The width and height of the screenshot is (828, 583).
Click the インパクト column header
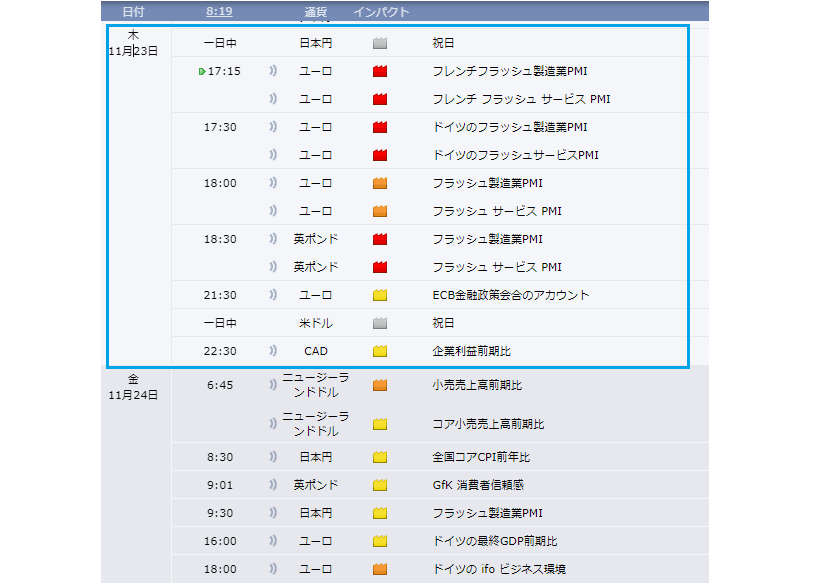tap(381, 12)
